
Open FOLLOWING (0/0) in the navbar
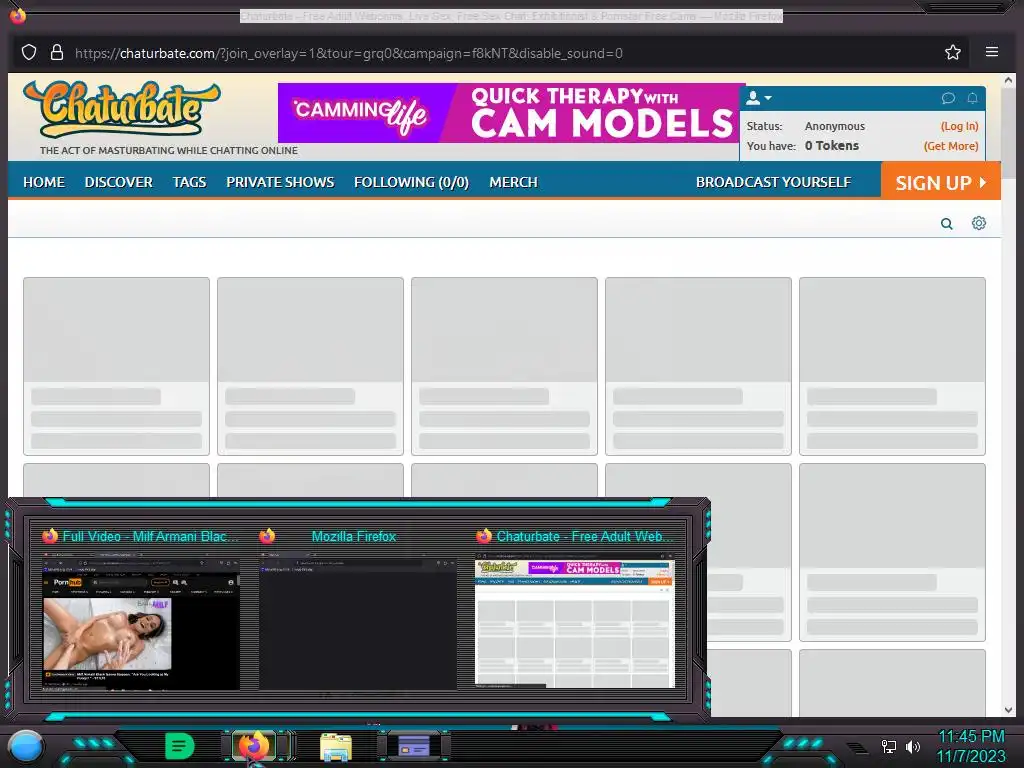[411, 182]
